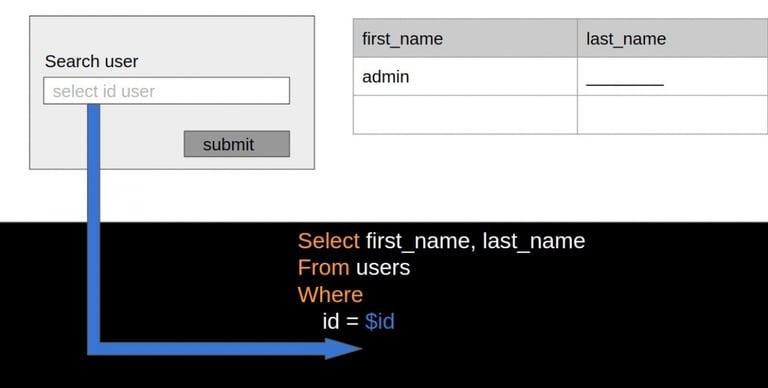Click the last_name column header
Screen dimensions: 768x388
[672, 38]
